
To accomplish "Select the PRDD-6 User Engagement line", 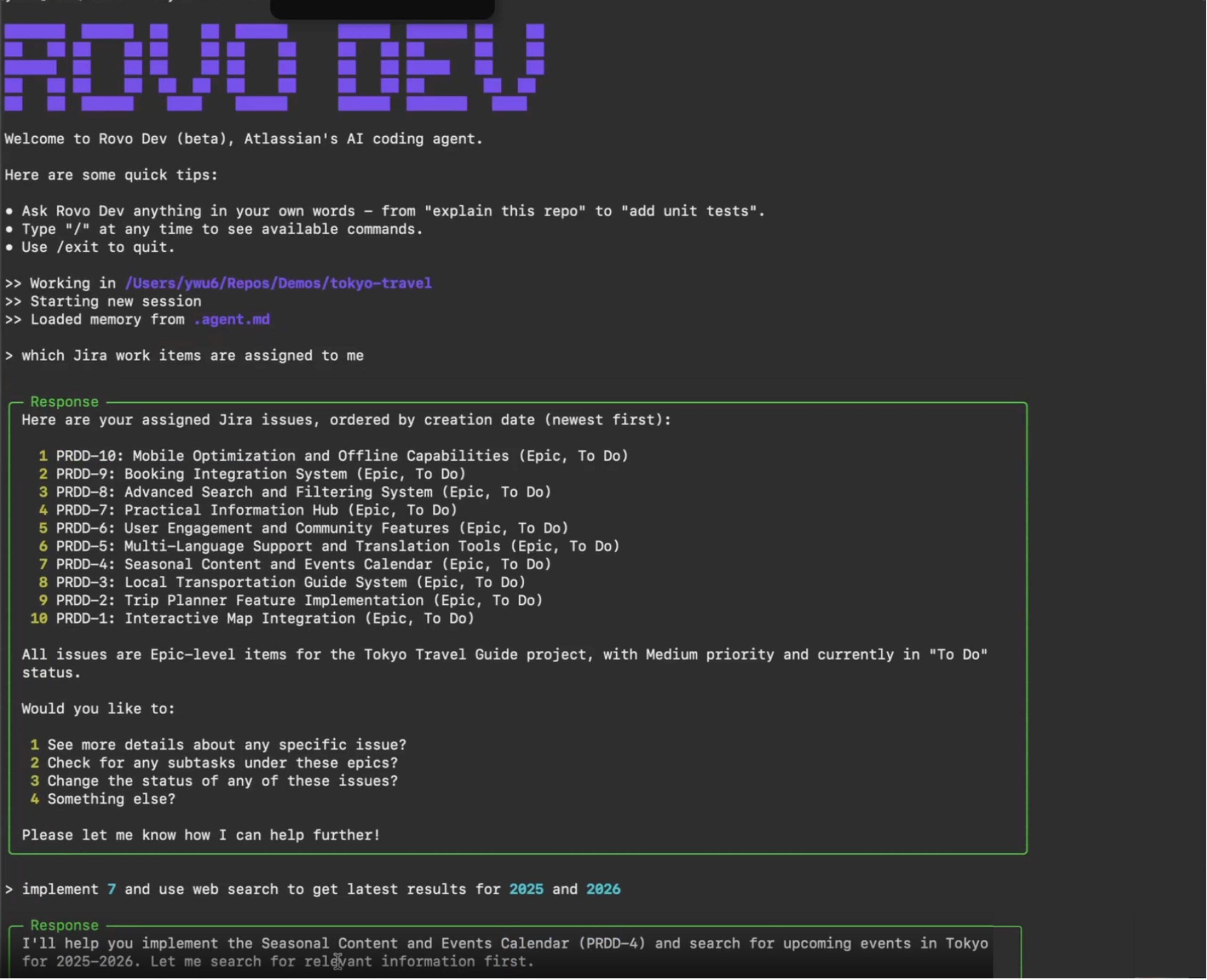I will click(x=304, y=528).
